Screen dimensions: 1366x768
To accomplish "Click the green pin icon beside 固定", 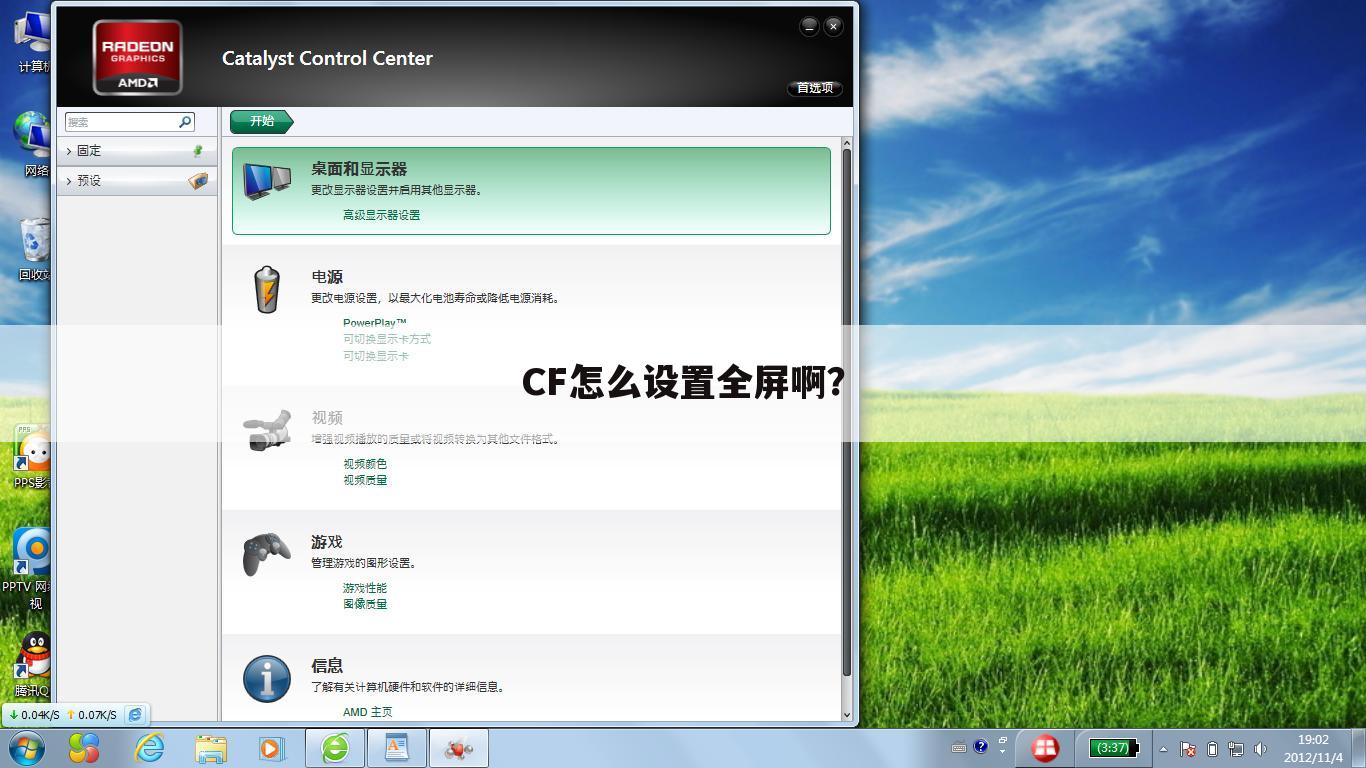I will pyautogui.click(x=197, y=151).
